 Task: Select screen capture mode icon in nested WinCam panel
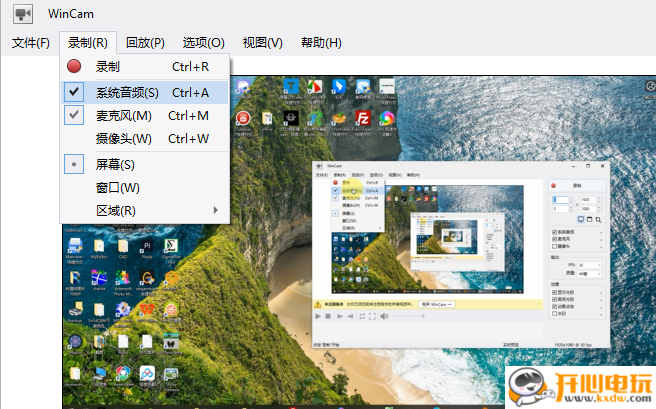tap(581, 219)
